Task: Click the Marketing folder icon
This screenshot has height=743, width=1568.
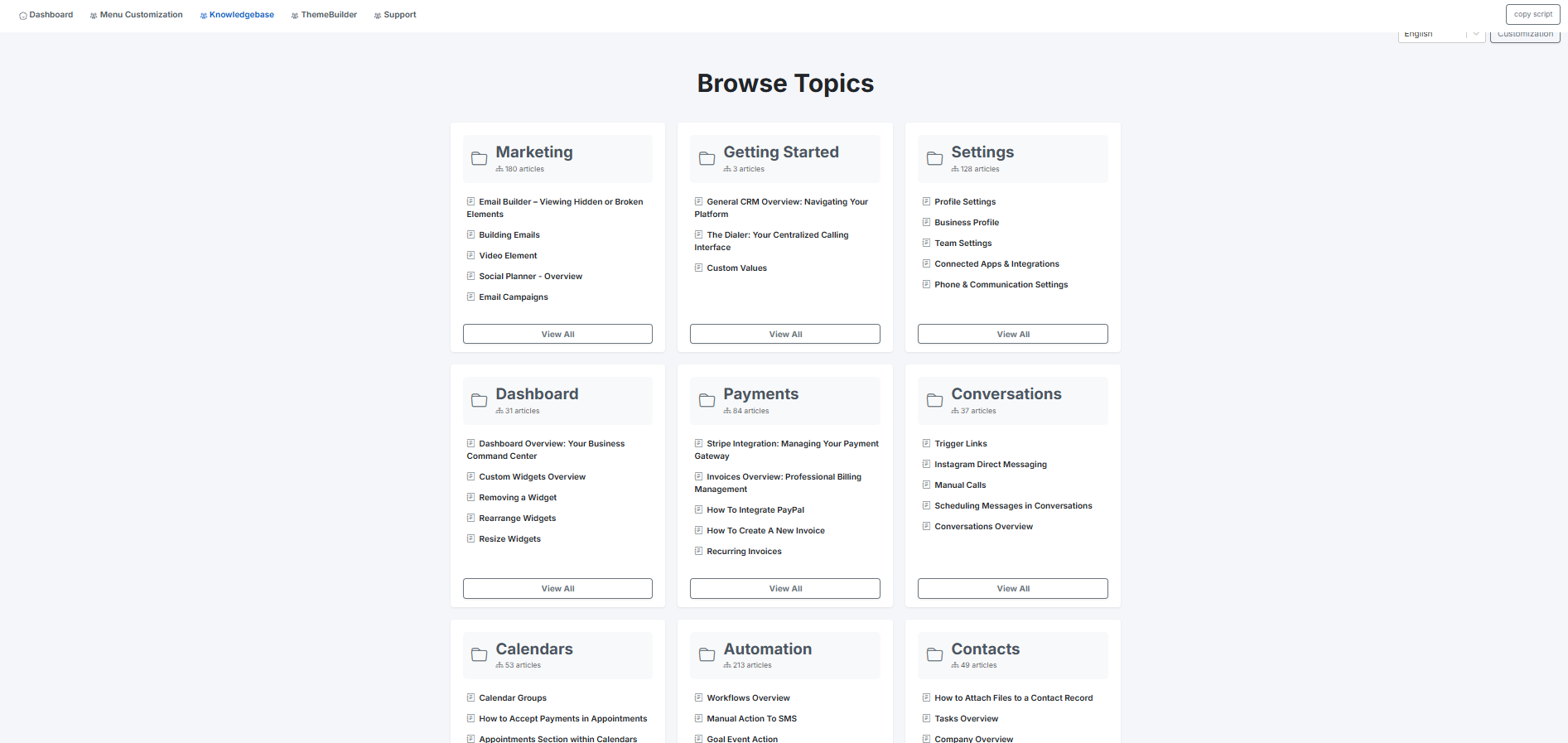Action: click(479, 158)
